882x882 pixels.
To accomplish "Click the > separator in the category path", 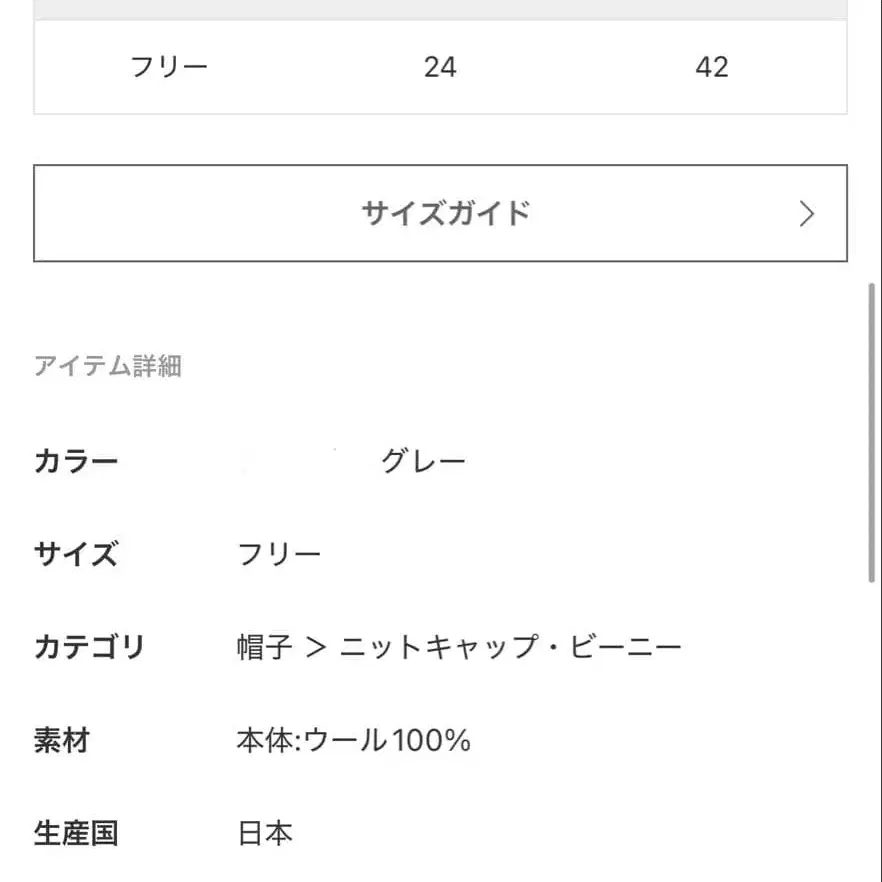I will [316, 647].
